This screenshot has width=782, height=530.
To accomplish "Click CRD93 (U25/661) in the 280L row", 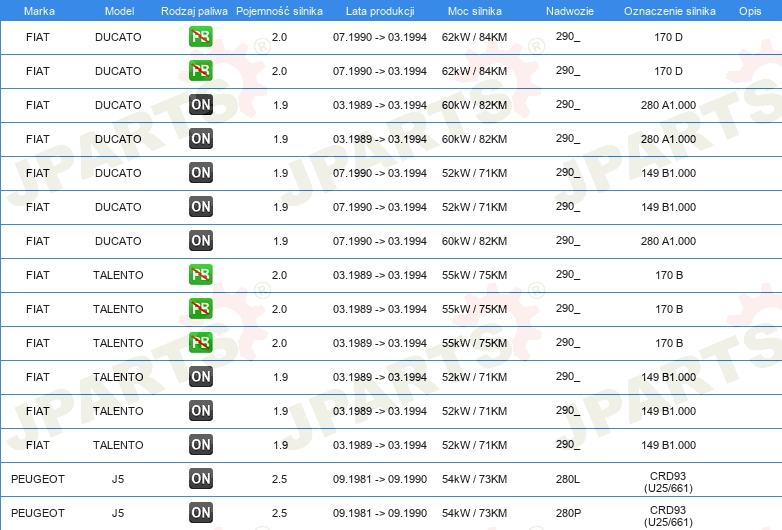I will coord(668,482).
